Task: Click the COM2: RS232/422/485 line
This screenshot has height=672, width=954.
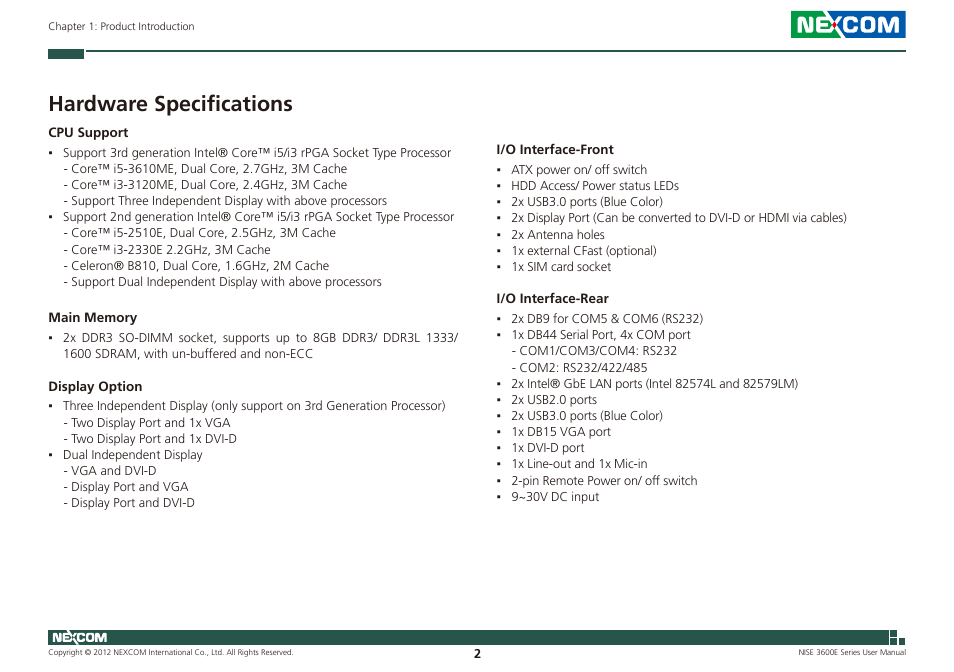Action: [x=579, y=367]
